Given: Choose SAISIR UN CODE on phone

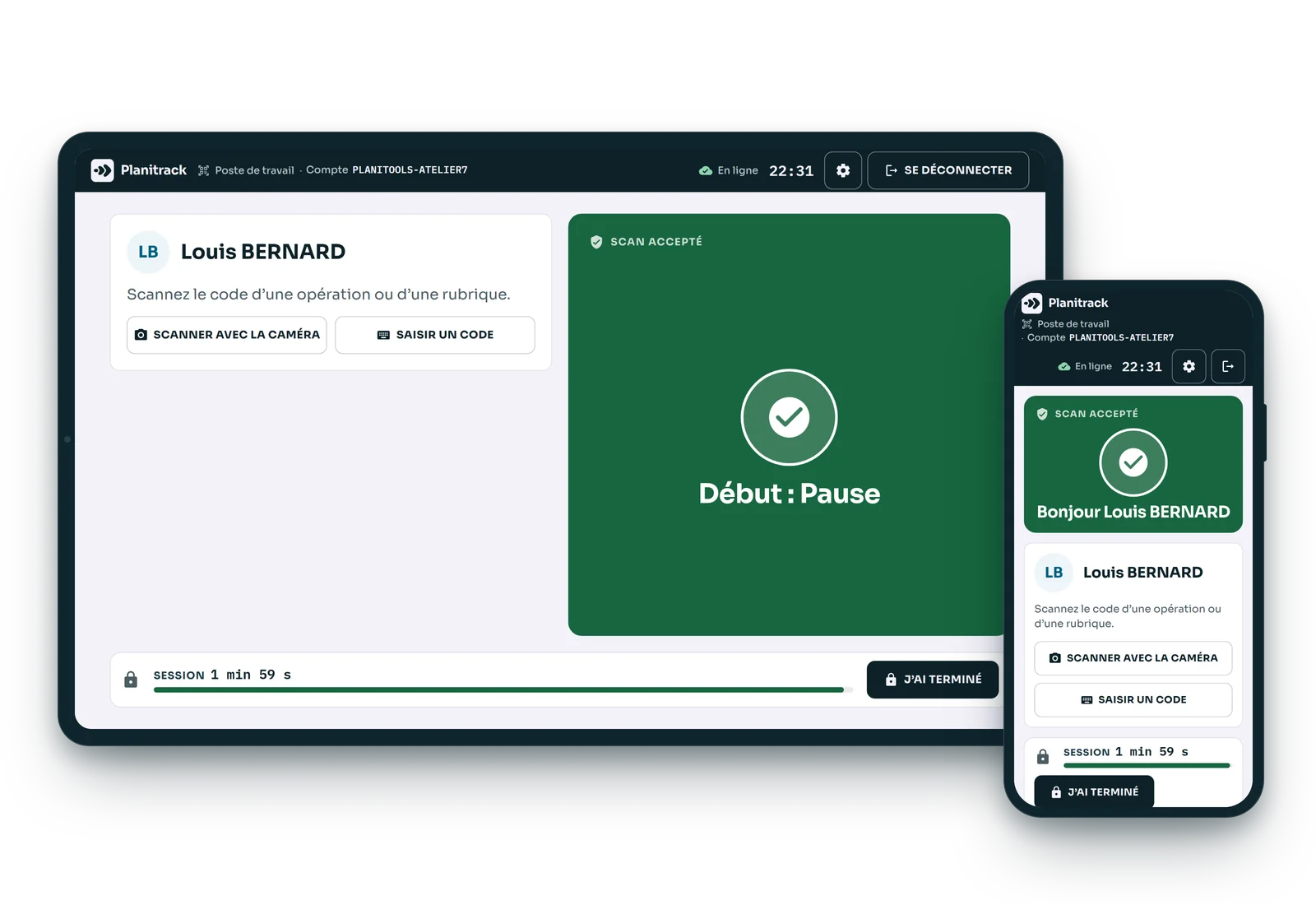Looking at the screenshot, I should 1133,700.
